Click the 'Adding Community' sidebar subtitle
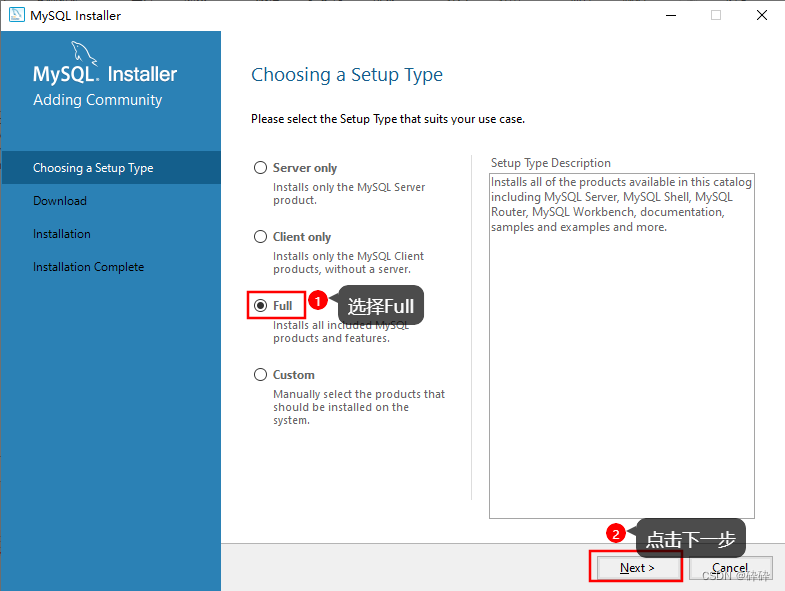The height and width of the screenshot is (591, 785). 98,100
